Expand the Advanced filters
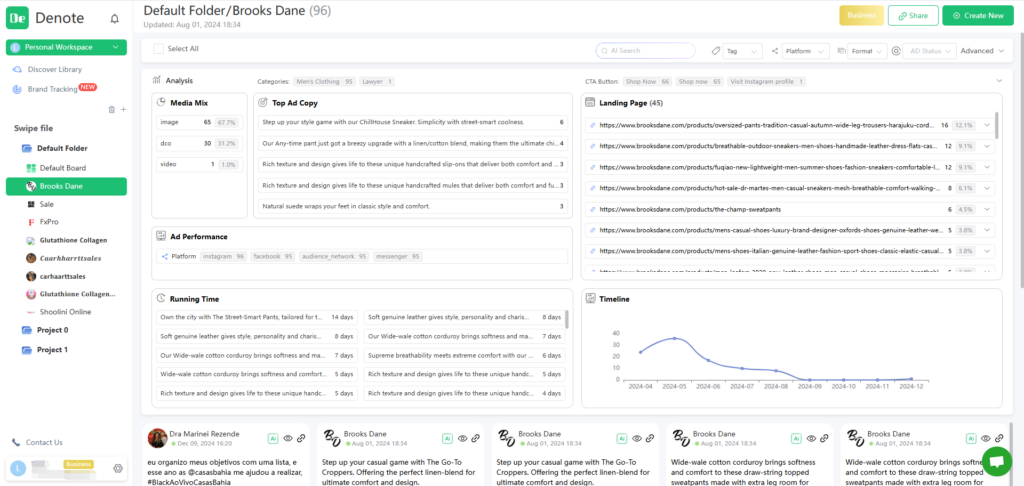Screen dimensions: 1024x486 tap(982, 50)
